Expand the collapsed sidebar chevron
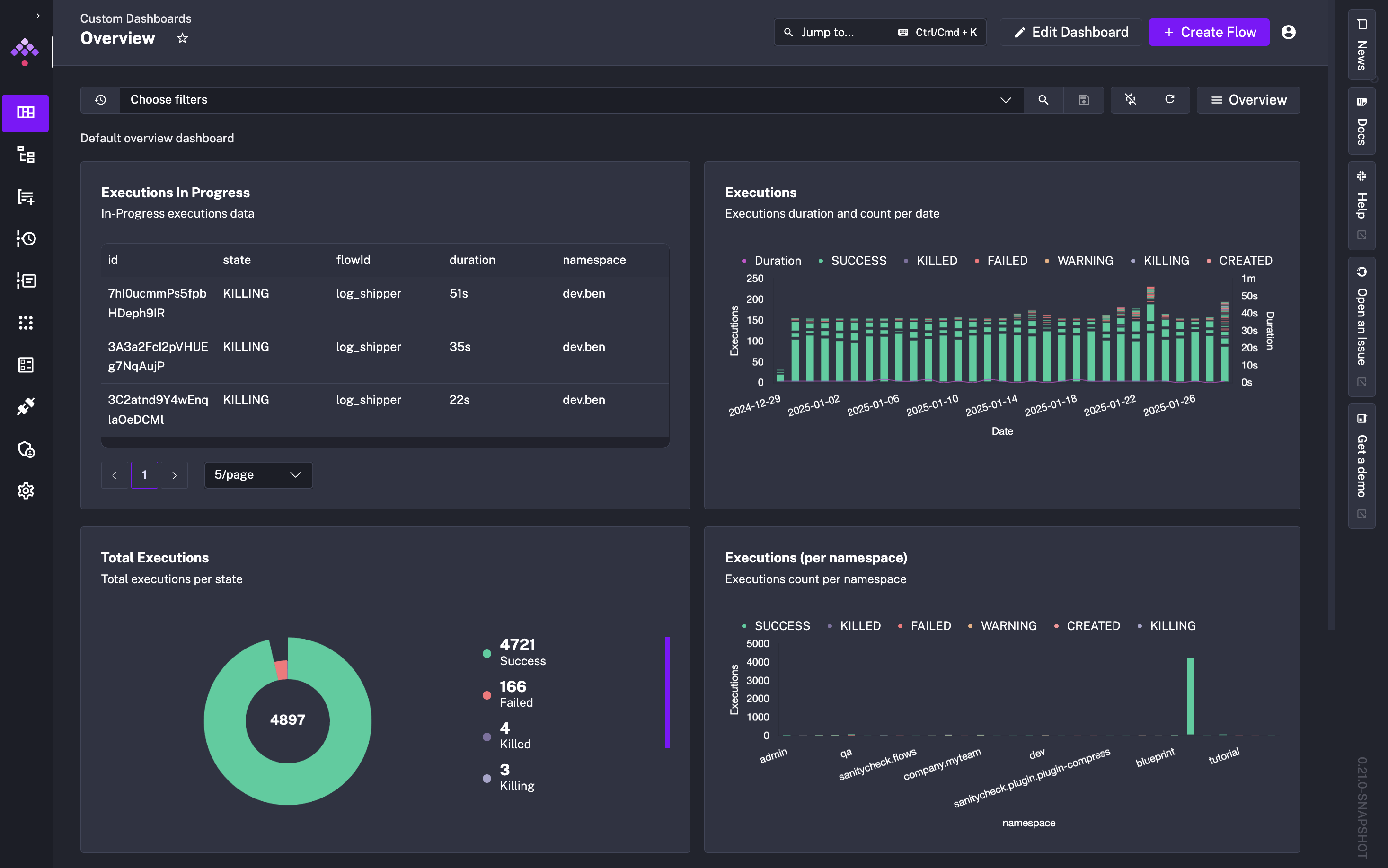1388x868 pixels. click(38, 16)
